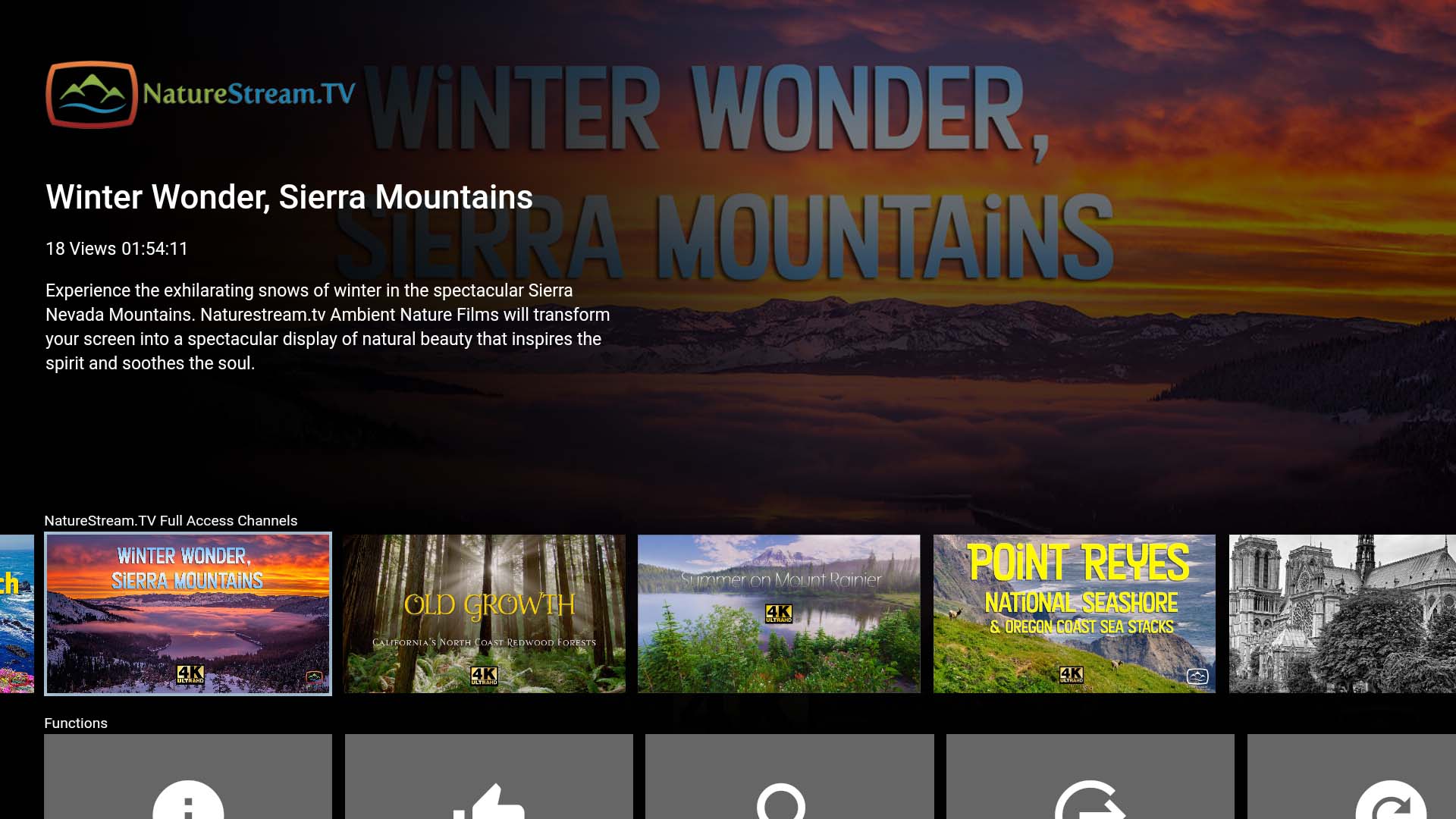Select the Functions row label
This screenshot has height=819, width=1456.
76,723
